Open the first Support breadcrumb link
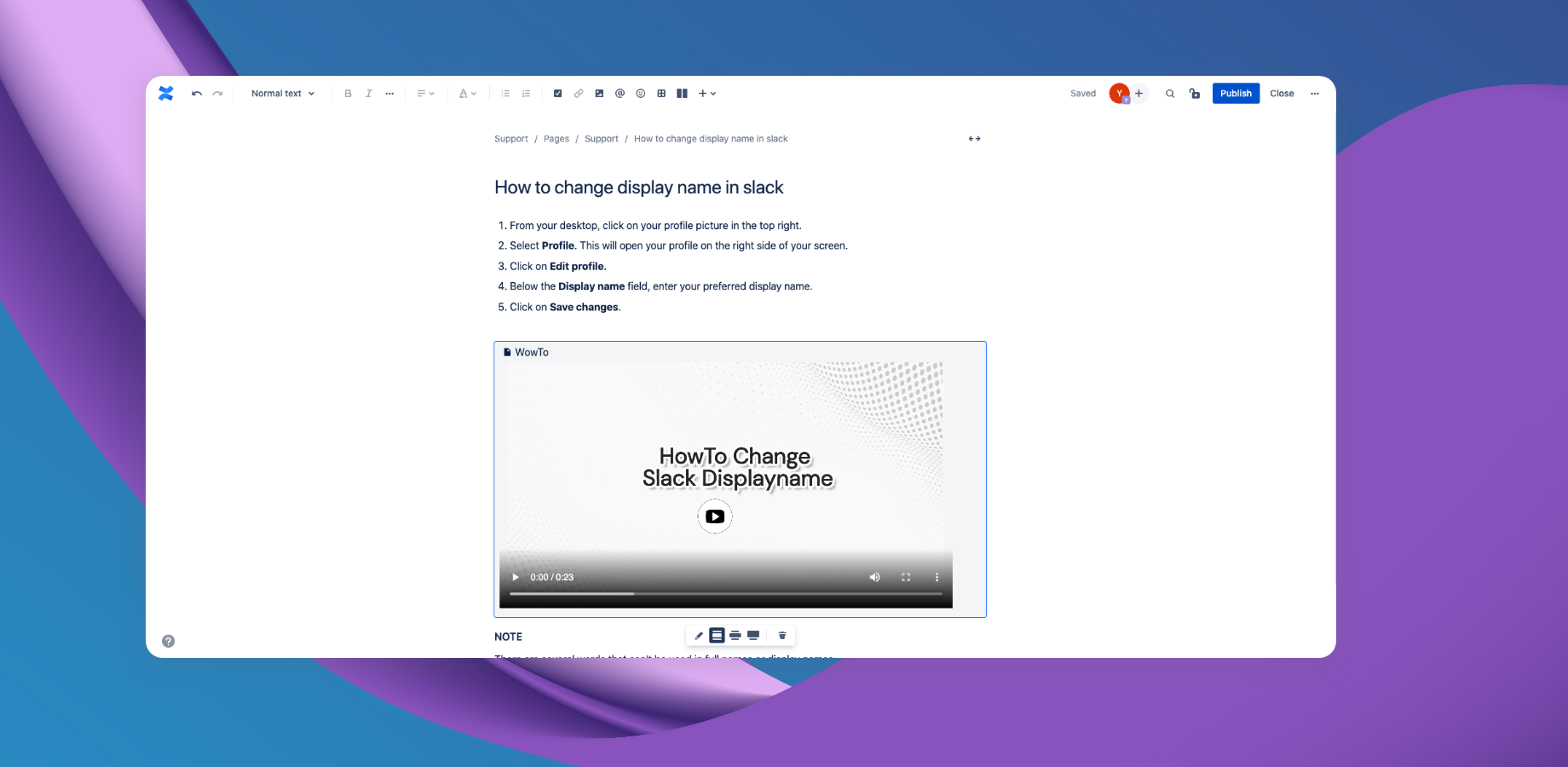 (x=511, y=139)
